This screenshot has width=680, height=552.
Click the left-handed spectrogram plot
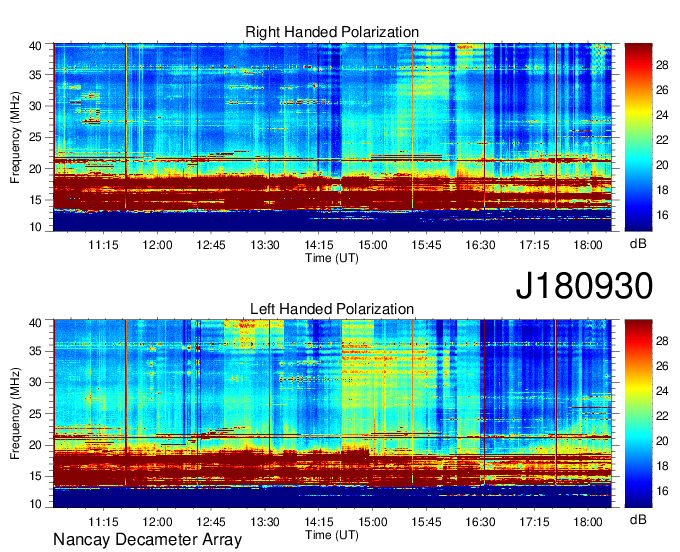(333, 414)
